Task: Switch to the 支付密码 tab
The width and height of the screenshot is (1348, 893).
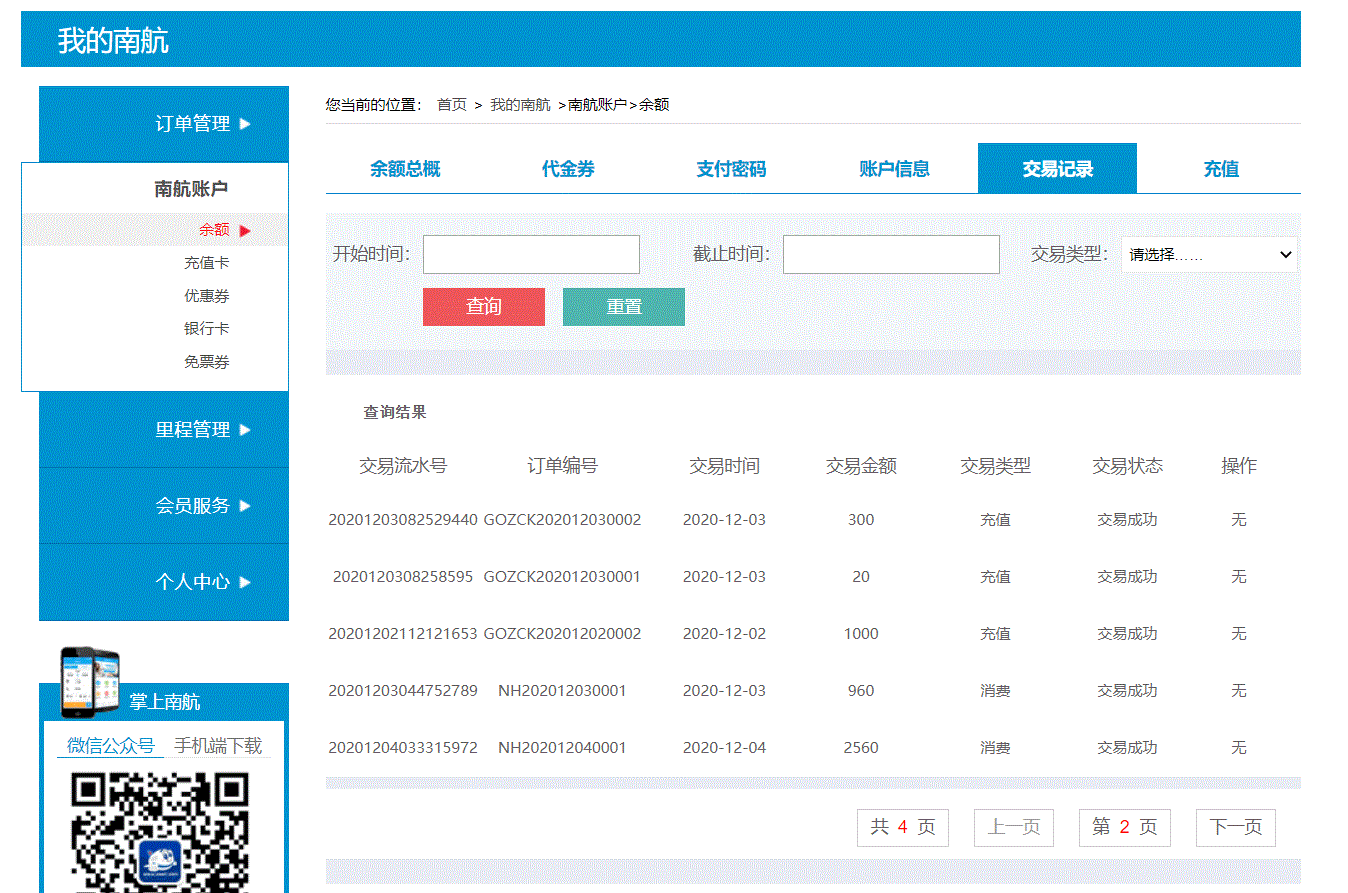Action: [731, 169]
